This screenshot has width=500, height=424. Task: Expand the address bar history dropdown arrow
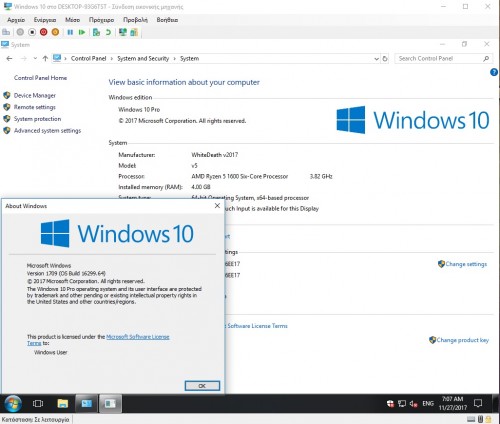pyautogui.click(x=376, y=59)
